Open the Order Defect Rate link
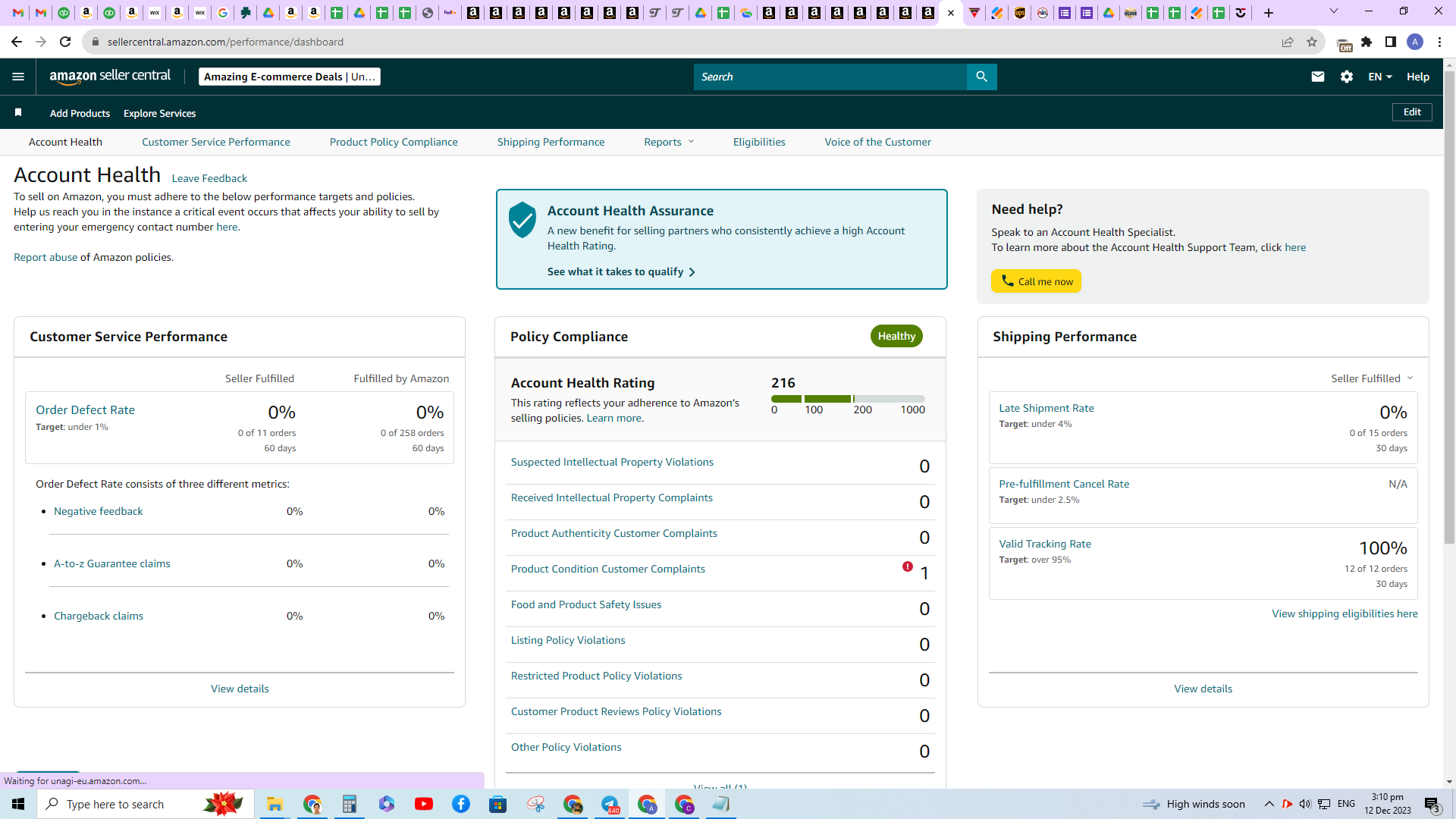 point(85,409)
